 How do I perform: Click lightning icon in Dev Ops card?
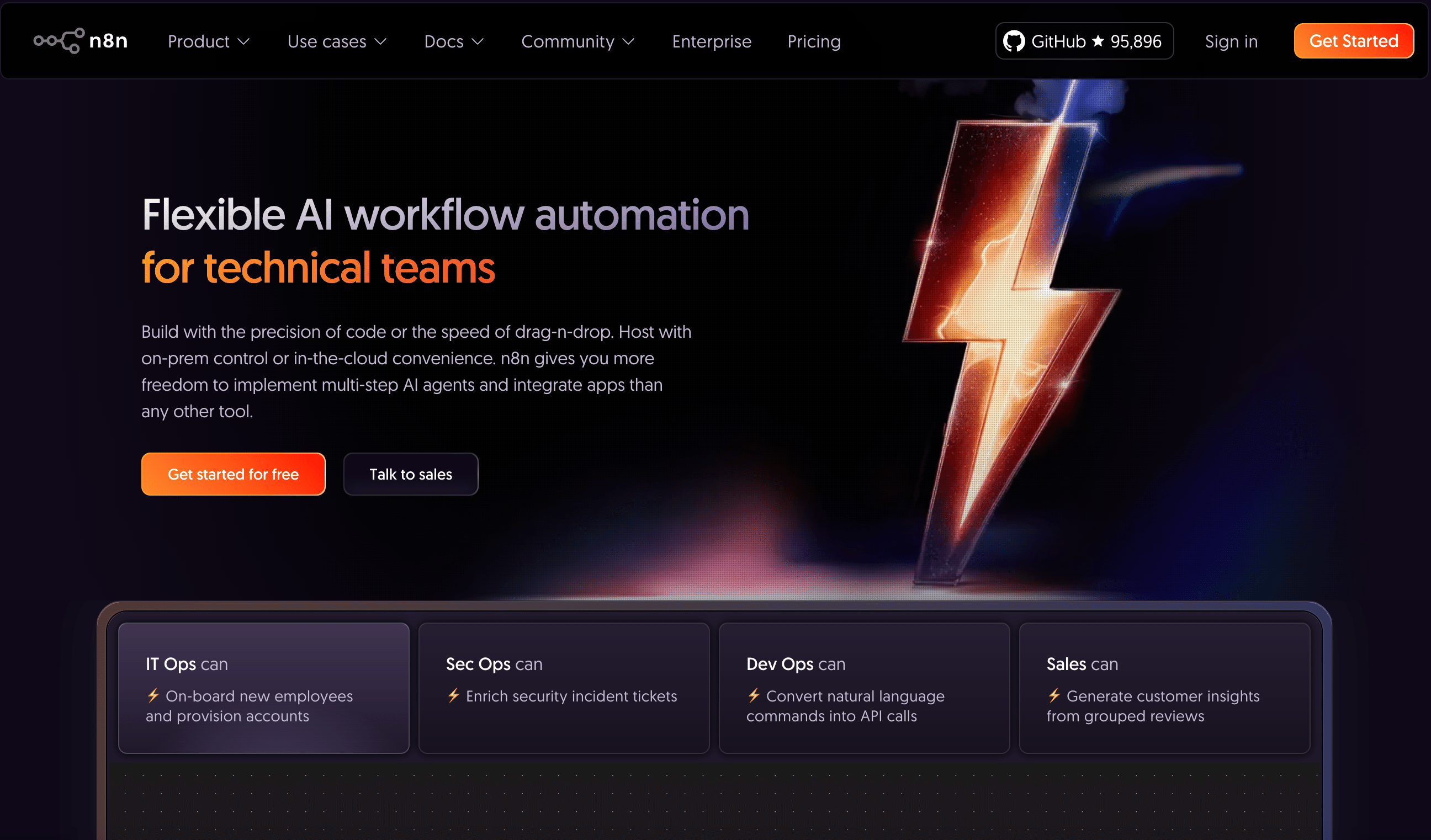[754, 695]
